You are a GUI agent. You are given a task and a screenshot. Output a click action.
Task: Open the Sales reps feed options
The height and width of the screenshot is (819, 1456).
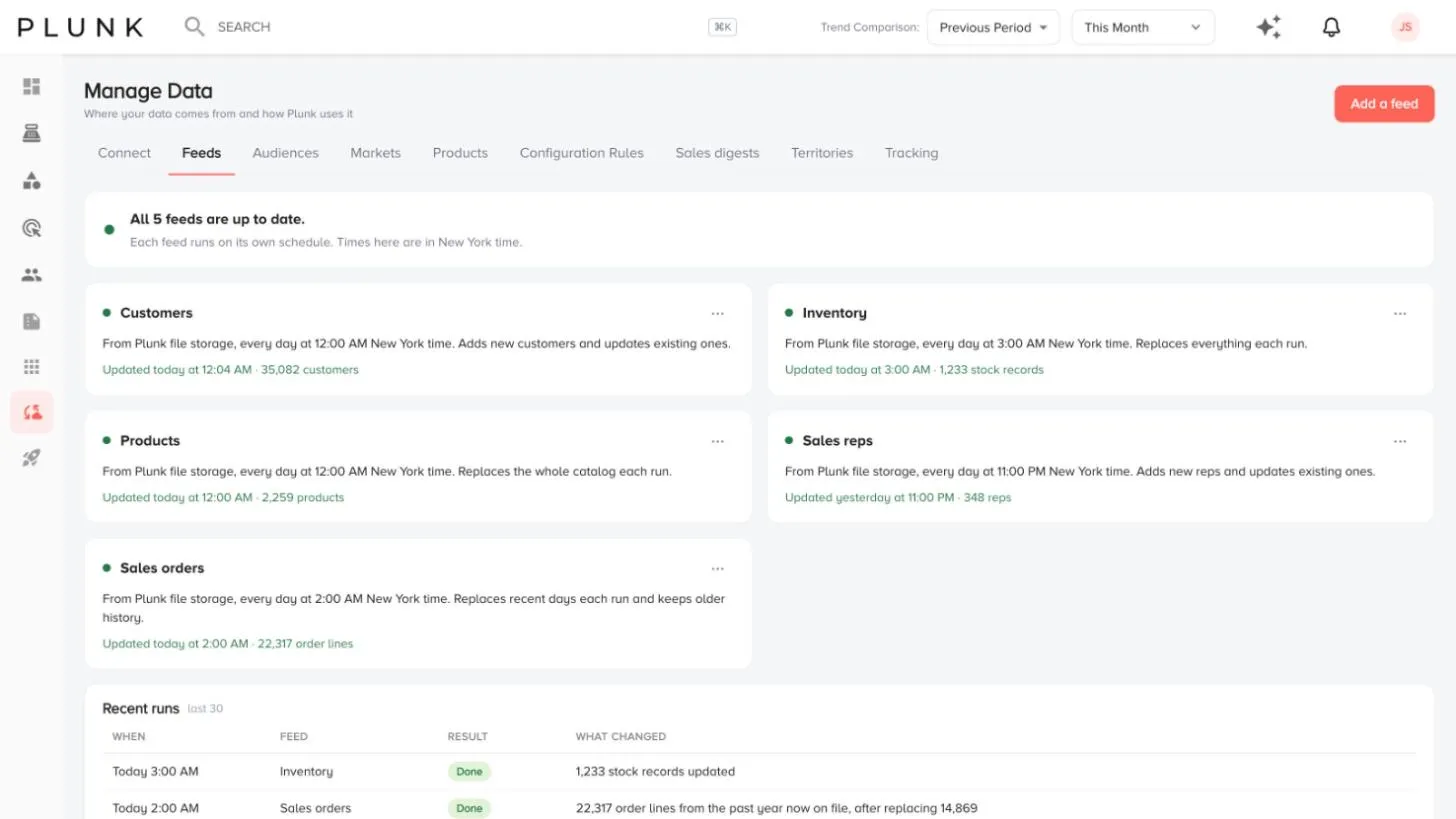point(1400,441)
